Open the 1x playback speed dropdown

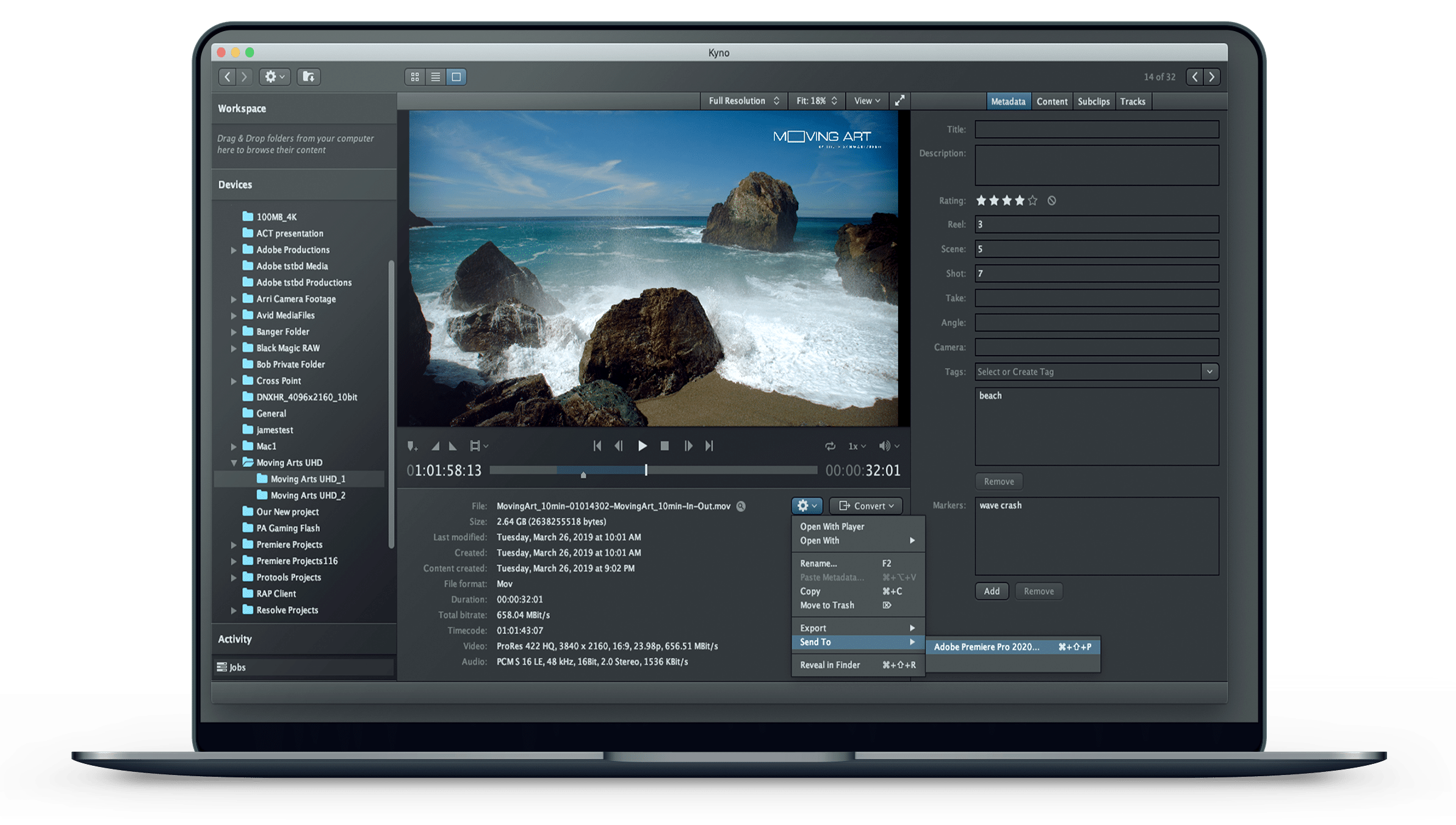857,446
